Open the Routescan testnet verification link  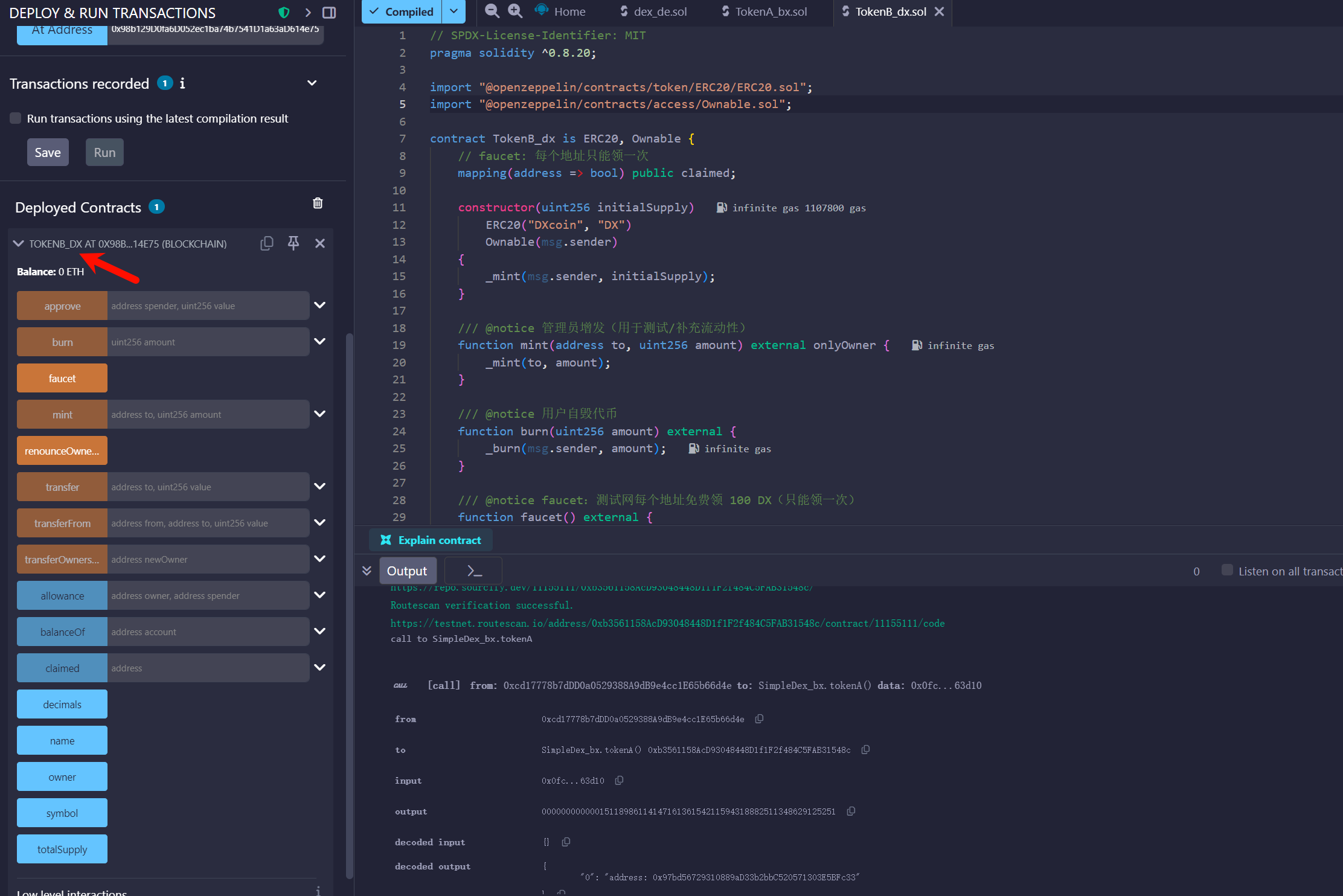[667, 623]
